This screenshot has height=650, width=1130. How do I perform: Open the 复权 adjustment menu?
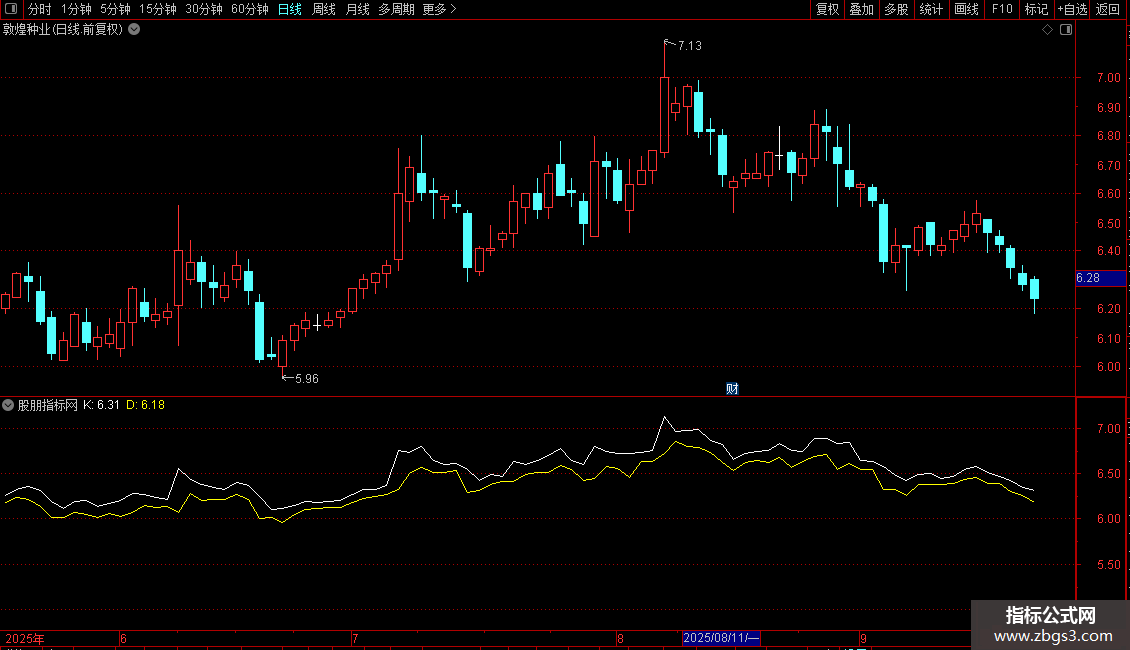[827, 9]
